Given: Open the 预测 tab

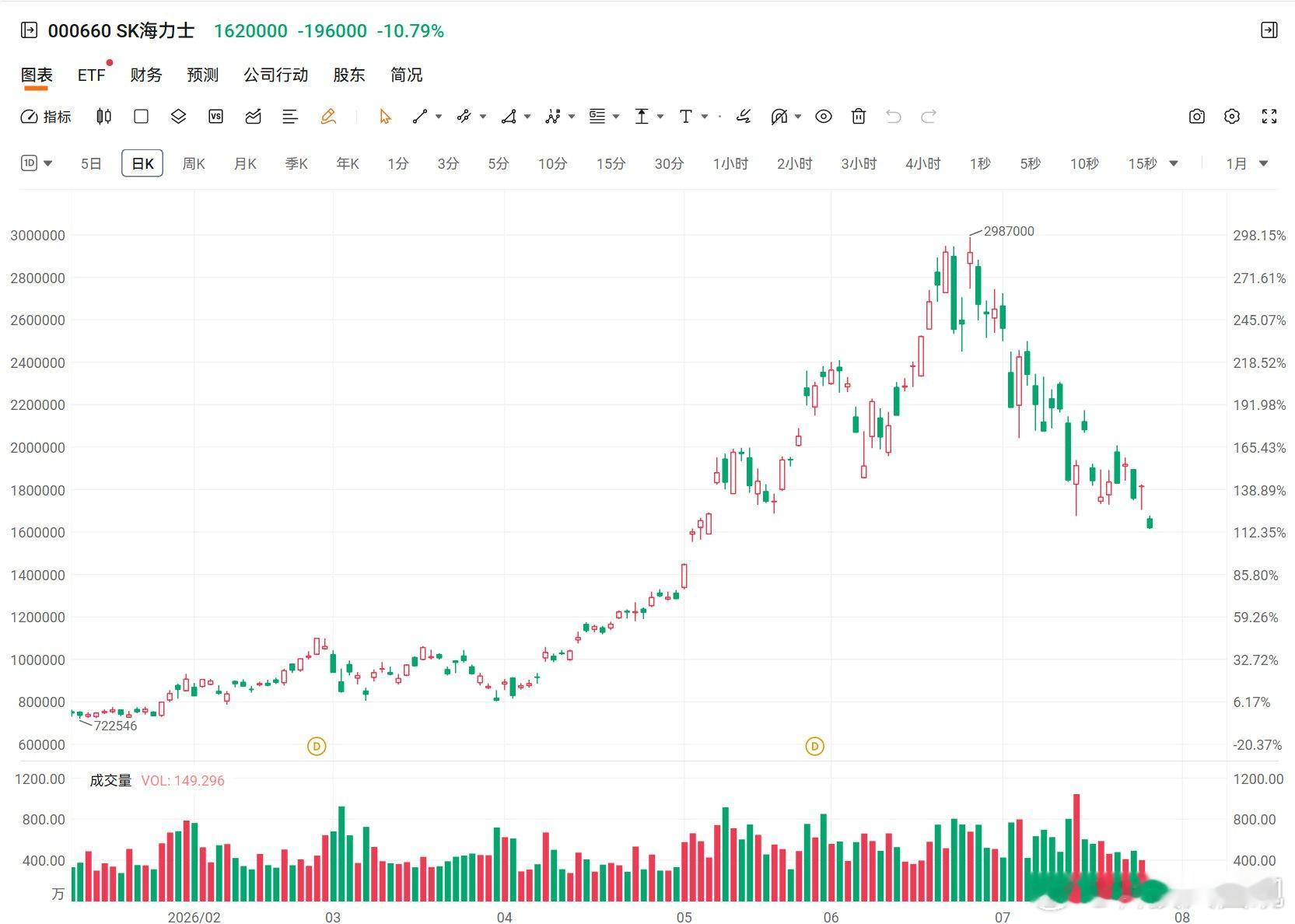Looking at the screenshot, I should (203, 75).
